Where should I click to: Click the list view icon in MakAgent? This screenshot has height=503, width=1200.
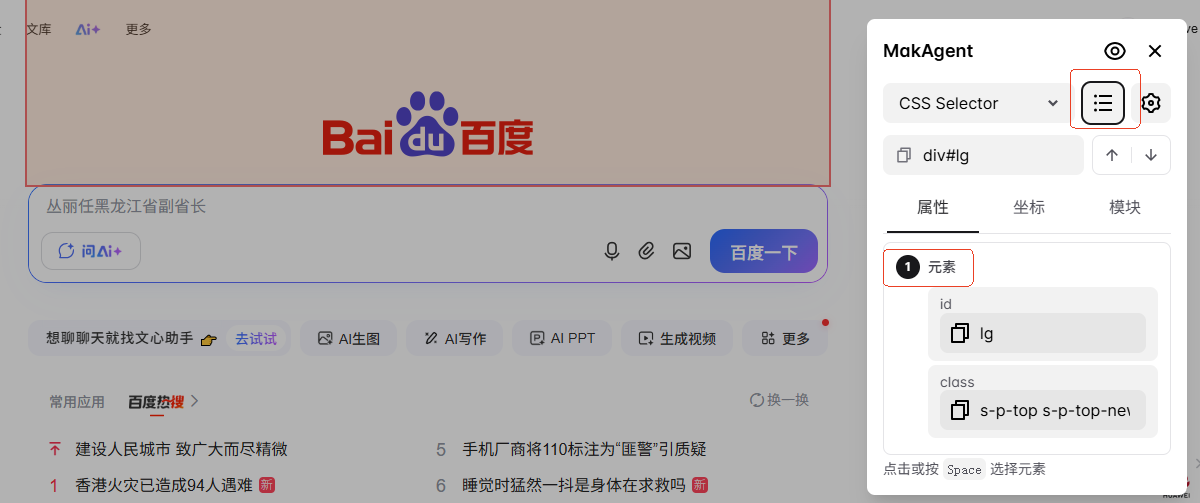click(1103, 103)
